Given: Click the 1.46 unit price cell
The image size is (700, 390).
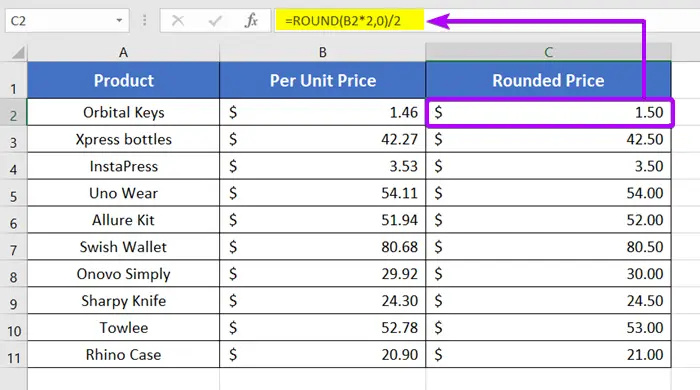Looking at the screenshot, I should point(322,112).
